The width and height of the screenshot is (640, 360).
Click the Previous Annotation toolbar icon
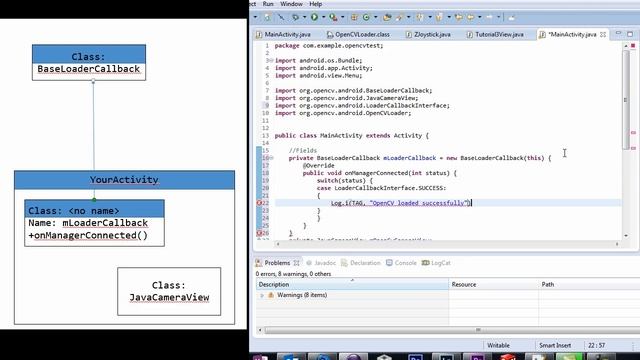(x=439, y=17)
